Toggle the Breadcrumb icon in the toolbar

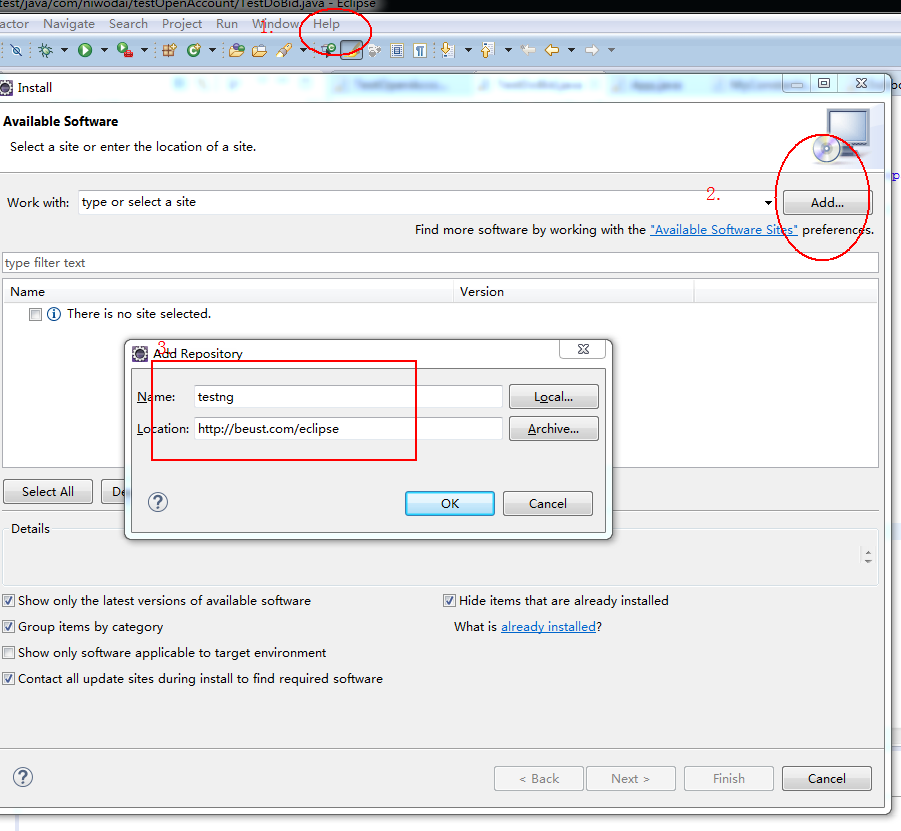tap(329, 51)
